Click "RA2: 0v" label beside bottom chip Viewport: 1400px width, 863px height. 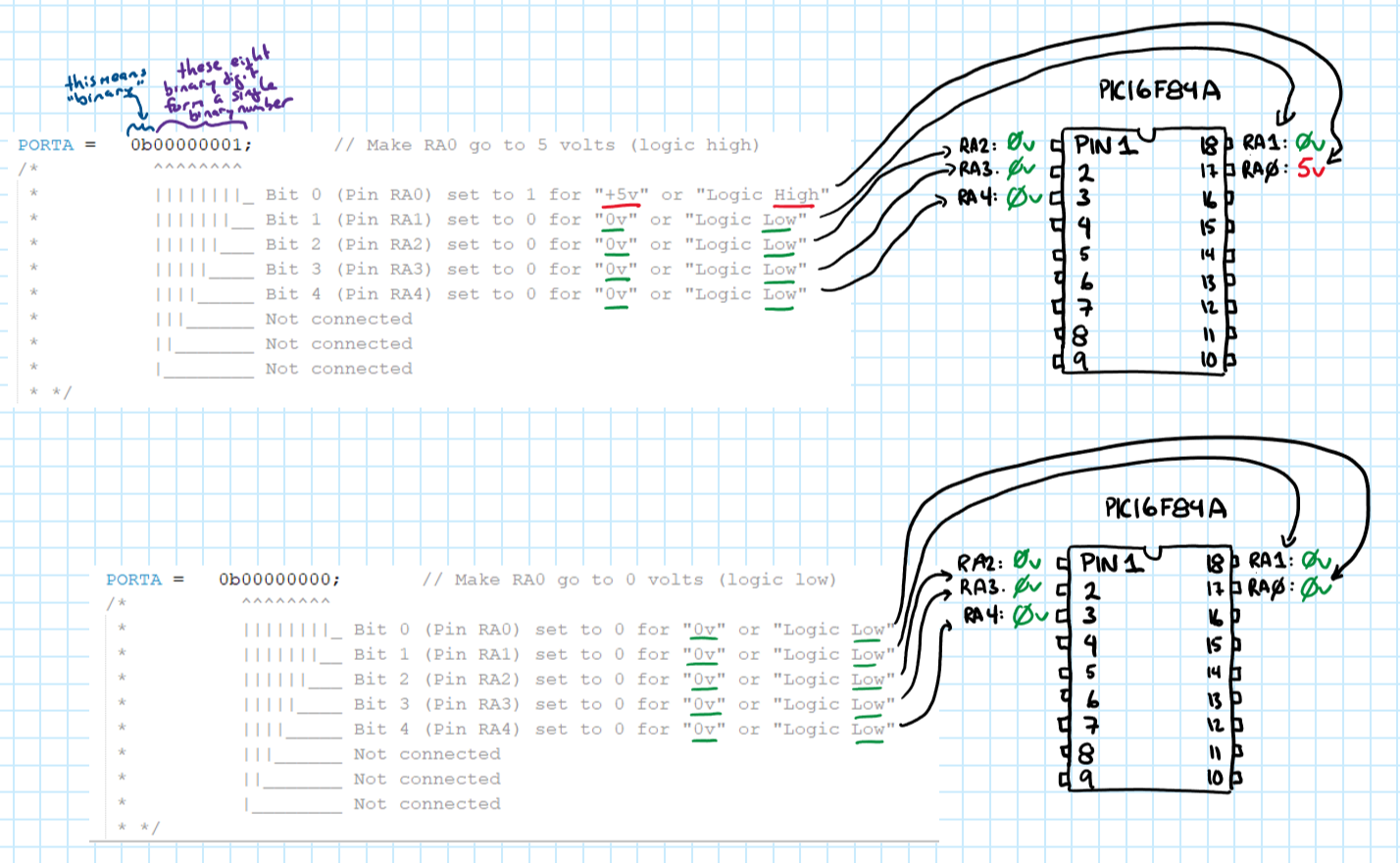click(x=1000, y=561)
